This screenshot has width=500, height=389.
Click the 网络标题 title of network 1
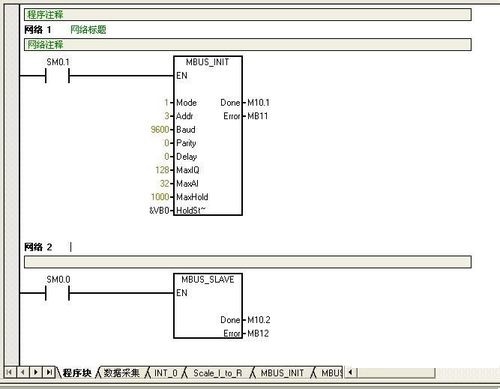tap(88, 30)
